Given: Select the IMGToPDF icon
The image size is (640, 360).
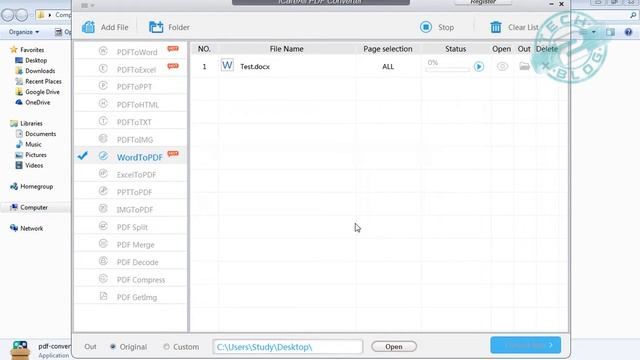Looking at the screenshot, I should coord(103,209).
